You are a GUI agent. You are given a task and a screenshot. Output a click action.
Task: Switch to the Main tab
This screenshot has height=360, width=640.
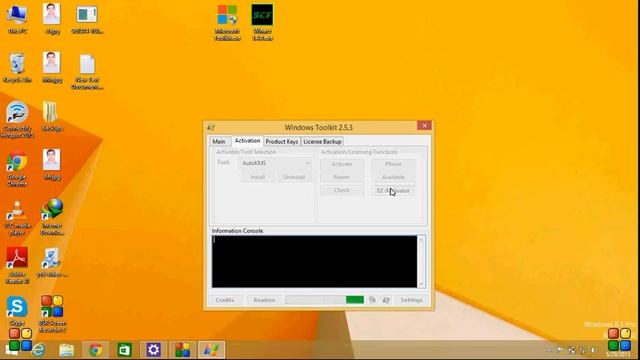(219, 141)
